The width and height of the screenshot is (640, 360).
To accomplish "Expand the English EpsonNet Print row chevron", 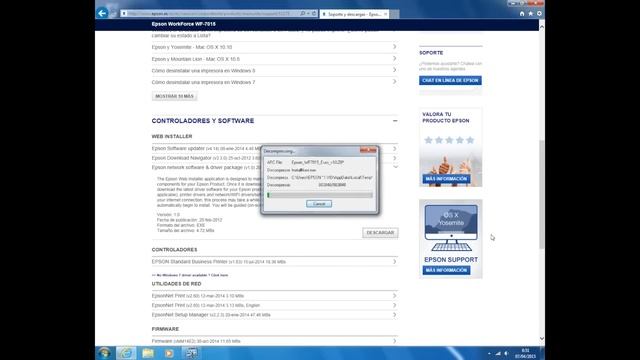I will point(394,305).
